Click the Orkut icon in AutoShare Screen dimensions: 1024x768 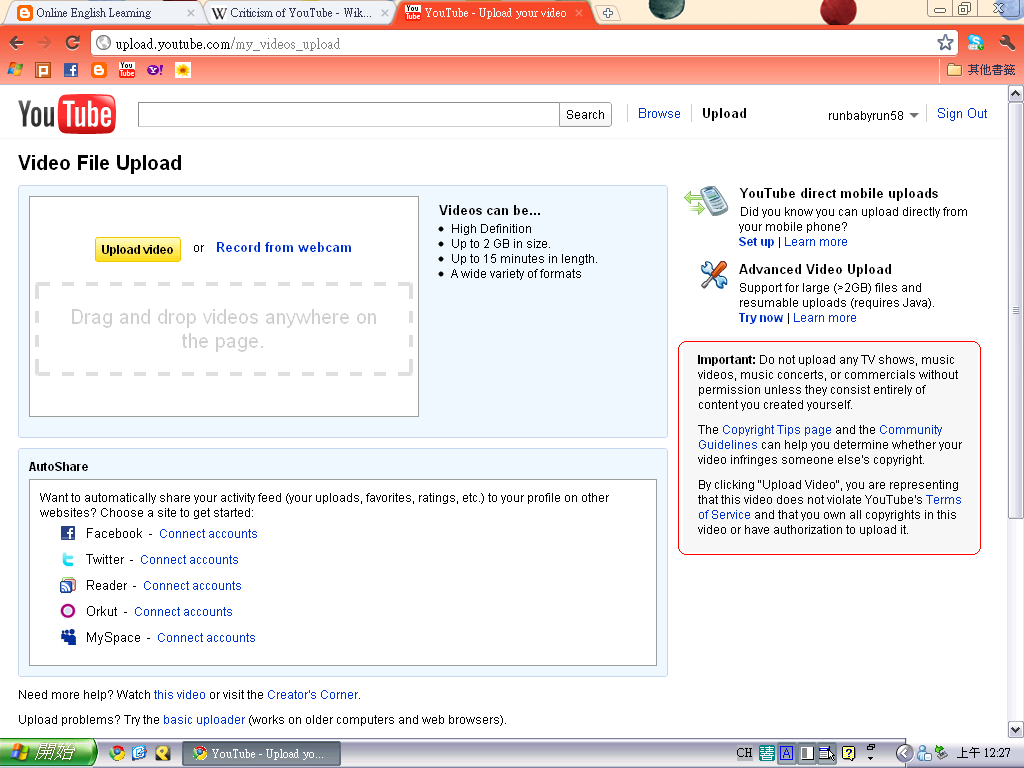pyautogui.click(x=68, y=611)
